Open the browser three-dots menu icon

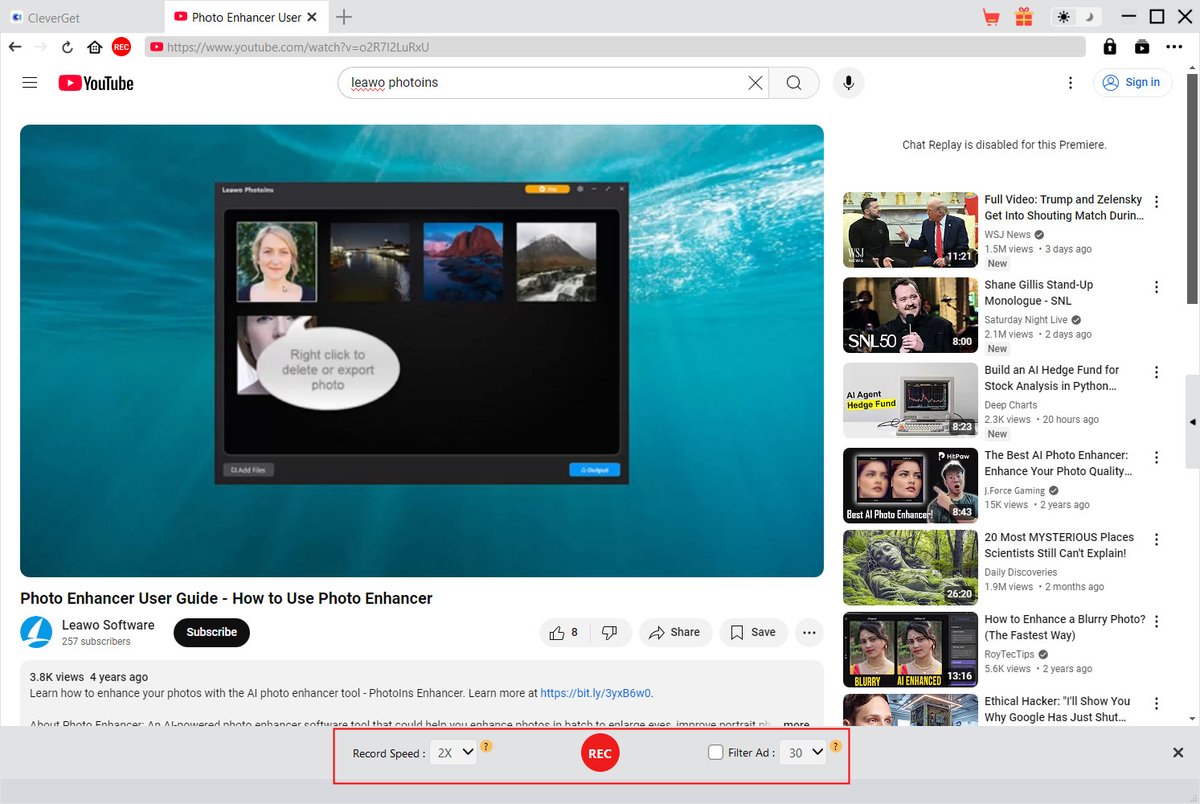1175,46
